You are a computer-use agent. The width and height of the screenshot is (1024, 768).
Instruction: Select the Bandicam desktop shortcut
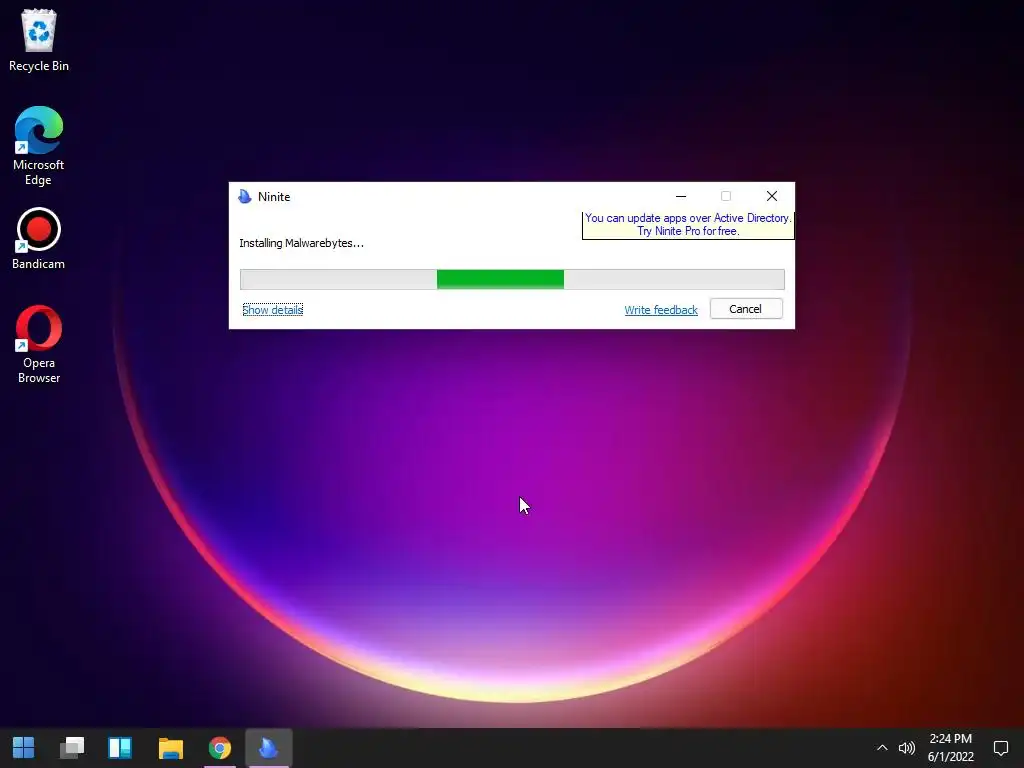point(39,239)
